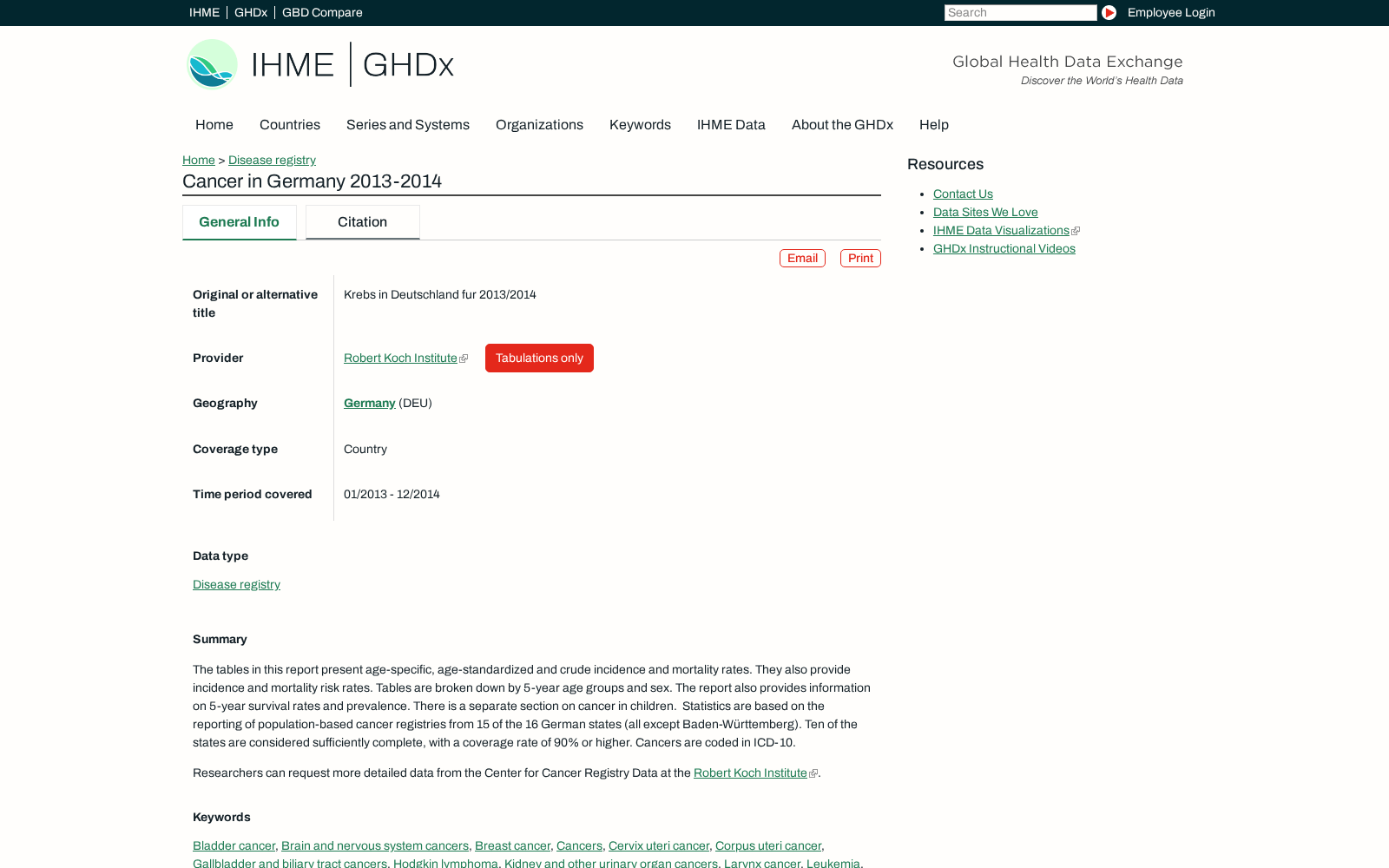Open Robert Koch Institute provider link
This screenshot has height=868, width=1389.
[400, 358]
